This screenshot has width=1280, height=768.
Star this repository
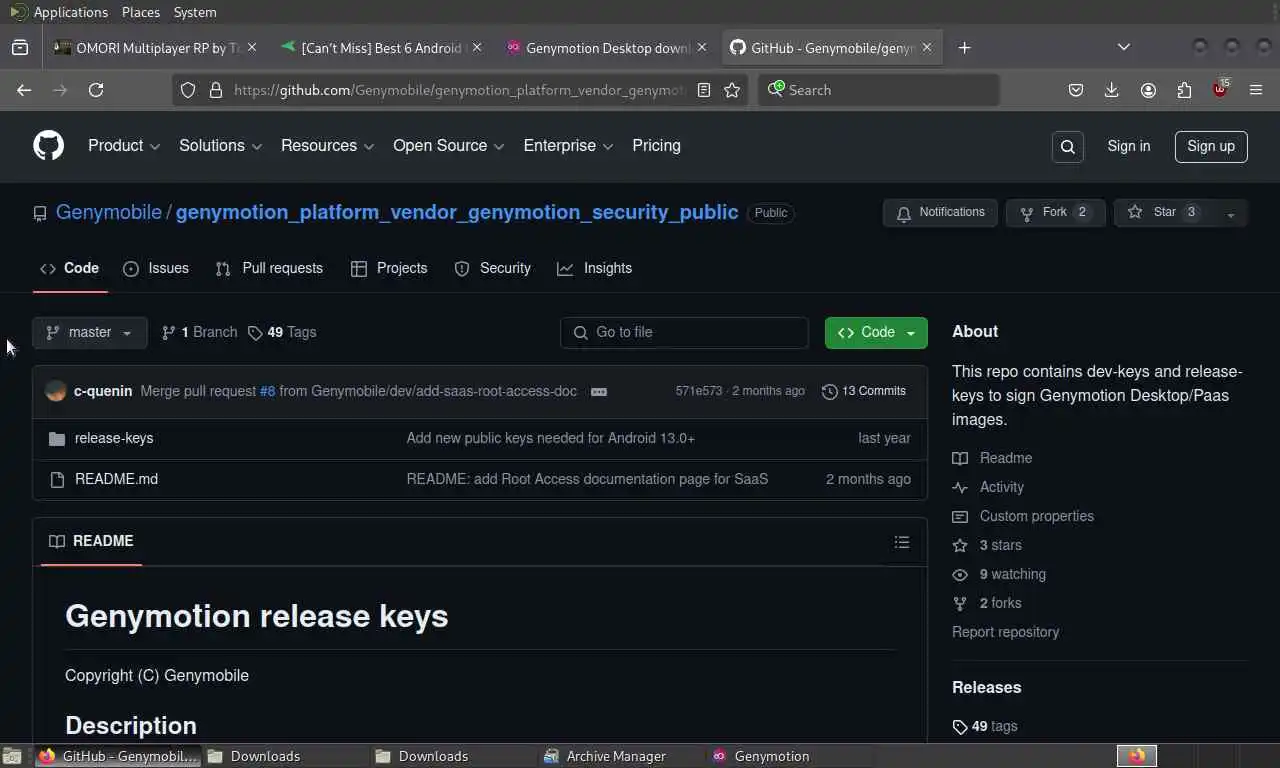click(x=1164, y=213)
